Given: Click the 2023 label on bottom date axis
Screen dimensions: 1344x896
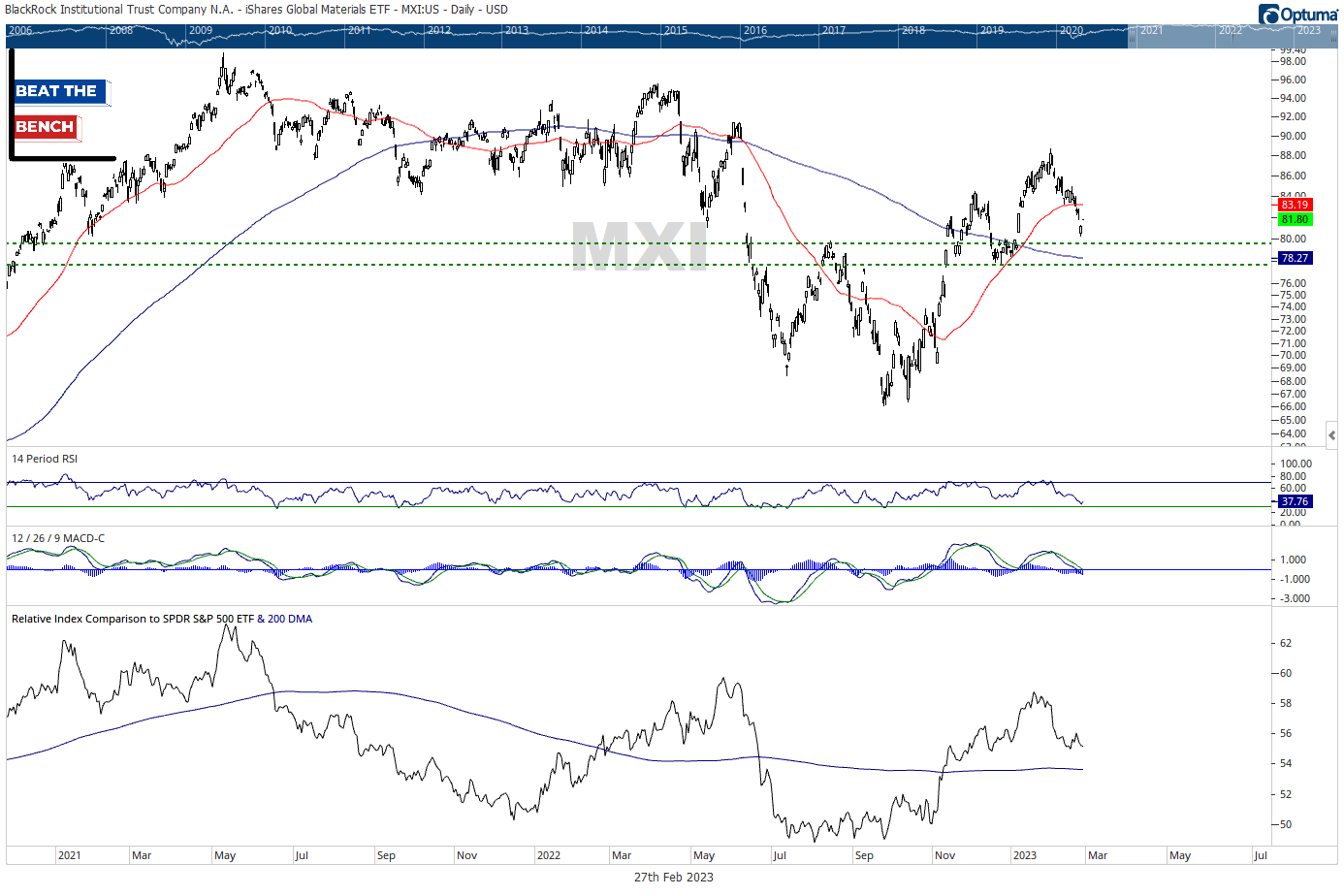Looking at the screenshot, I should coord(1025,855).
